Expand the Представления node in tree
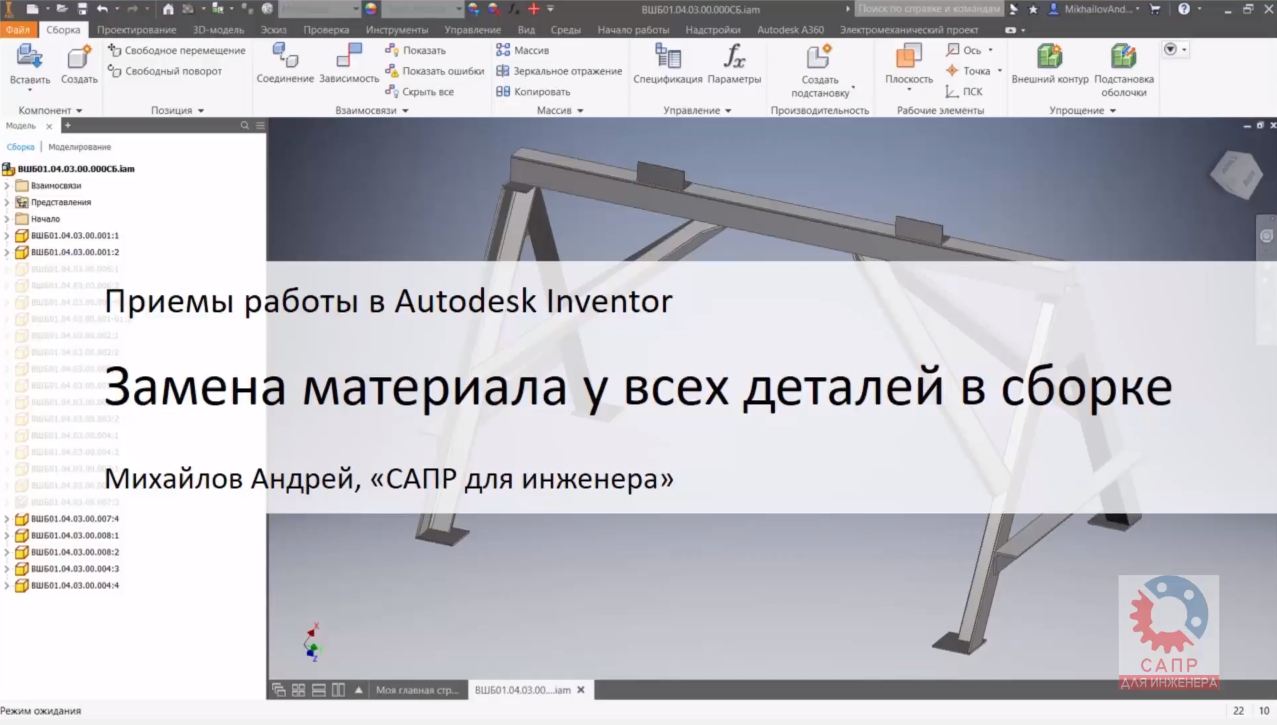The height and width of the screenshot is (725, 1277). pyautogui.click(x=7, y=202)
